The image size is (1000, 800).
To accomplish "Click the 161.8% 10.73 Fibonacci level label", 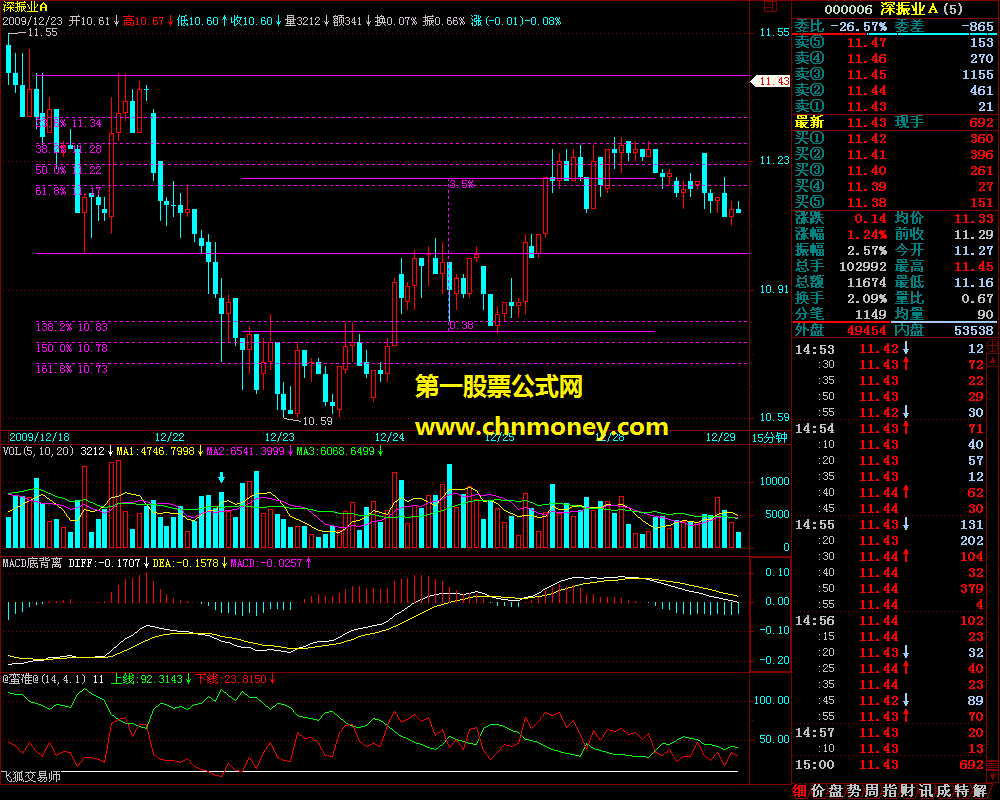I will tap(71, 369).
